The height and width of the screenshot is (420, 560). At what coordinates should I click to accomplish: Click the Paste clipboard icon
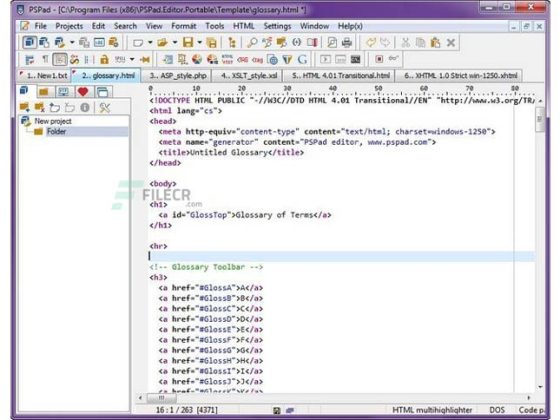tap(435, 43)
